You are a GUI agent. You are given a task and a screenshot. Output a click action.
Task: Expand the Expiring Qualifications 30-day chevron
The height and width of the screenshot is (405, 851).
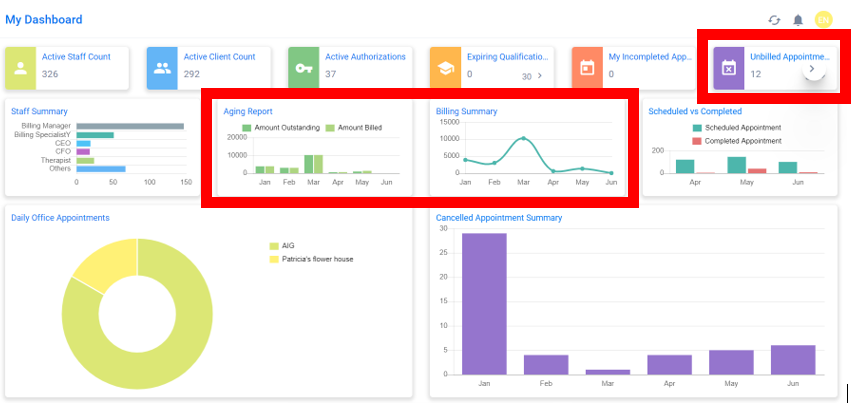tap(539, 76)
